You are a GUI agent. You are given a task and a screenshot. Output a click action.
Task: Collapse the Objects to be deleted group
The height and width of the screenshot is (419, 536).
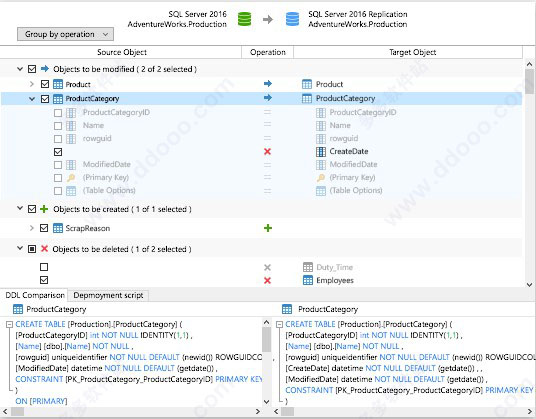click(20, 248)
